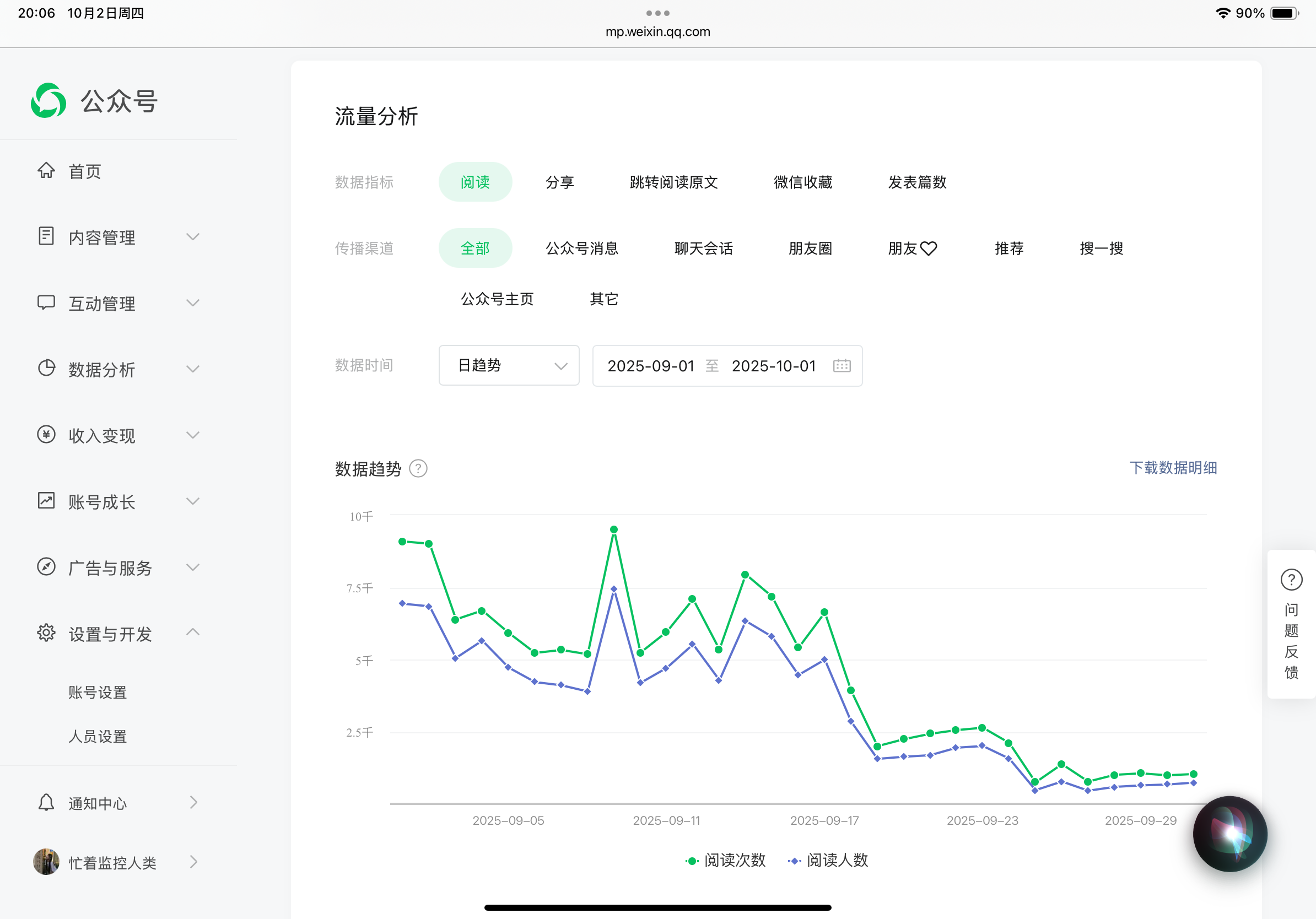Click the help icon beside 数据趋势
Image resolution: width=1316 pixels, height=919 pixels.
click(418, 469)
